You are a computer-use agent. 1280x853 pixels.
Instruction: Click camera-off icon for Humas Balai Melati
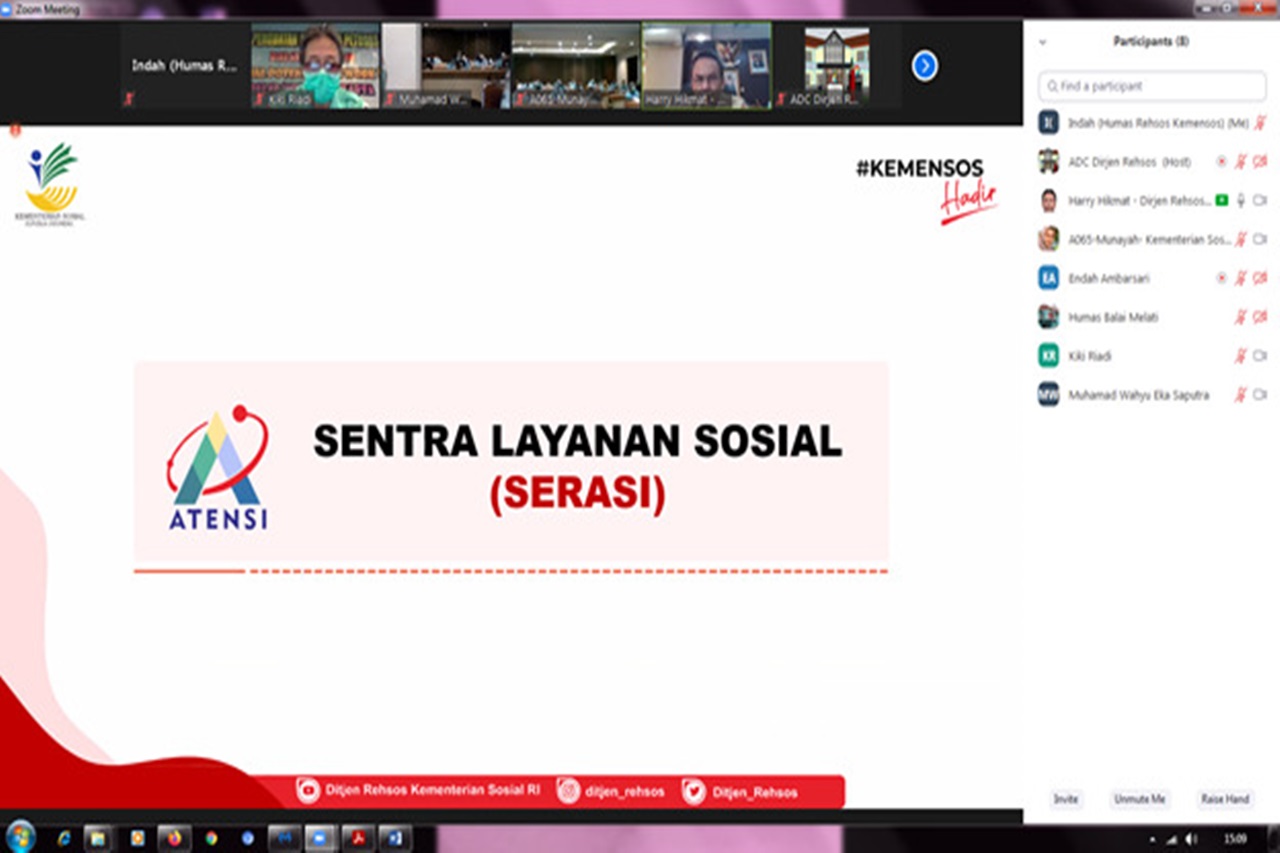coord(1260,317)
